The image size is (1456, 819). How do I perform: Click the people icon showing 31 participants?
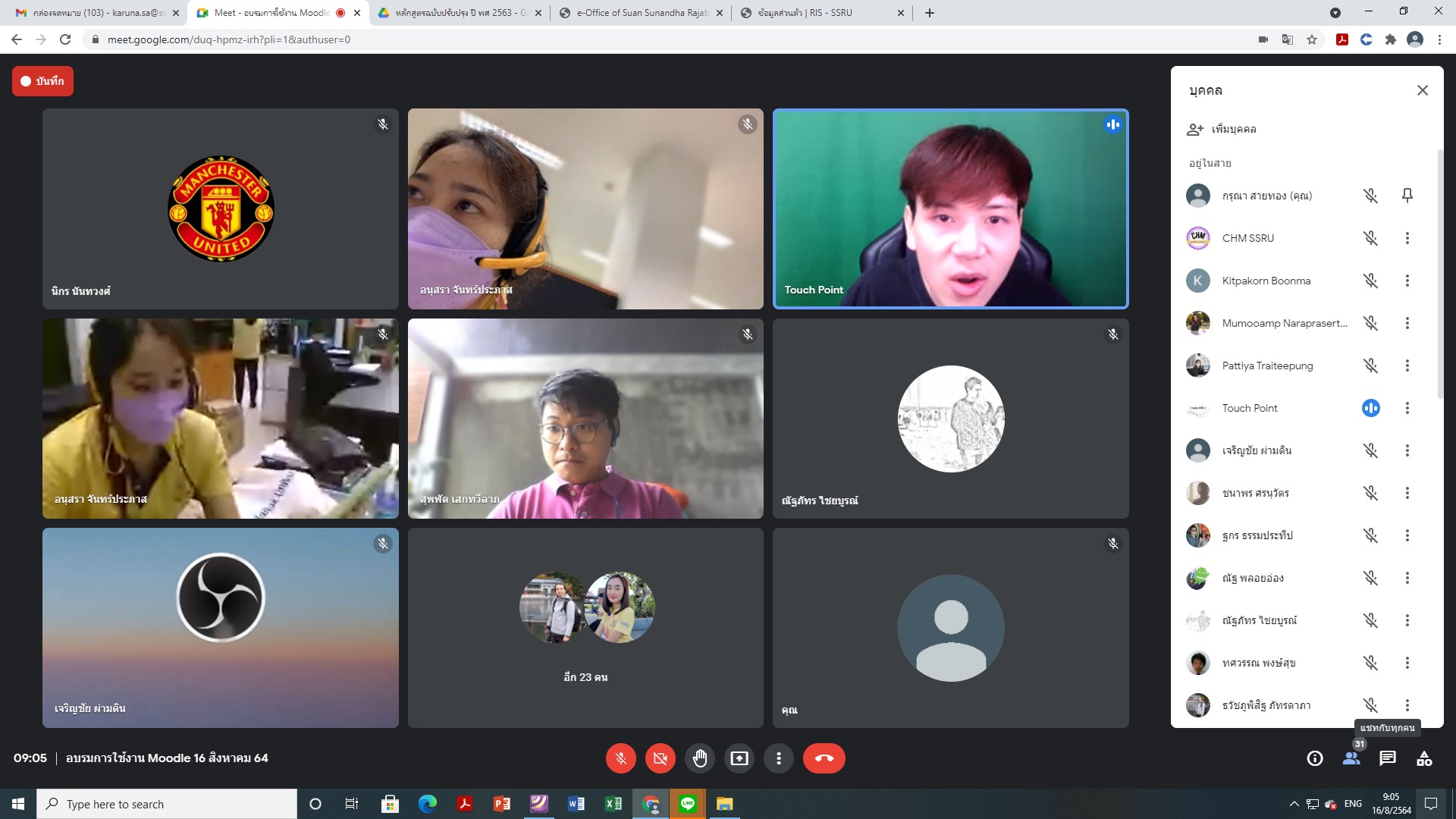1351,758
